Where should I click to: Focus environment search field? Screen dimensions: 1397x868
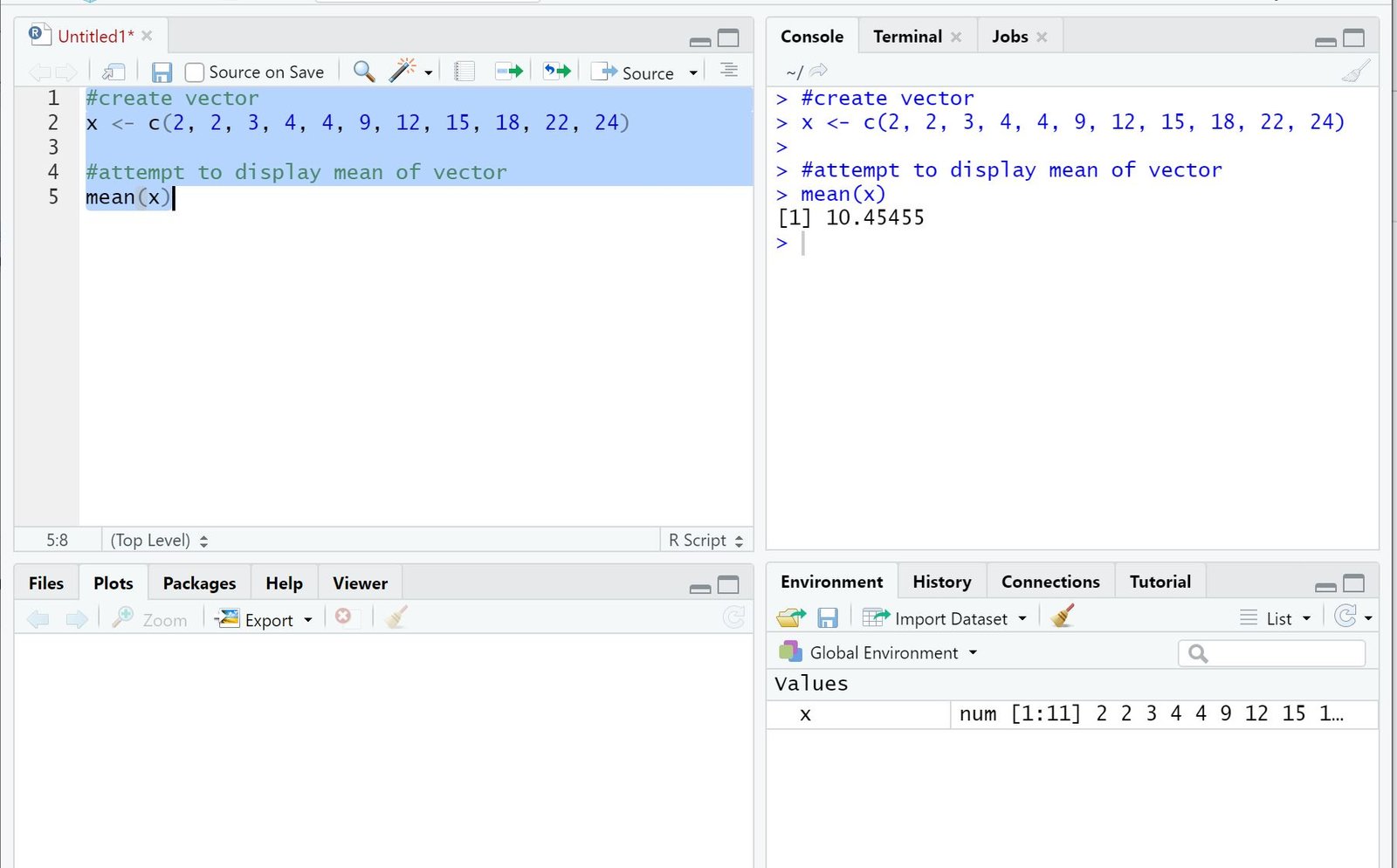1271,653
